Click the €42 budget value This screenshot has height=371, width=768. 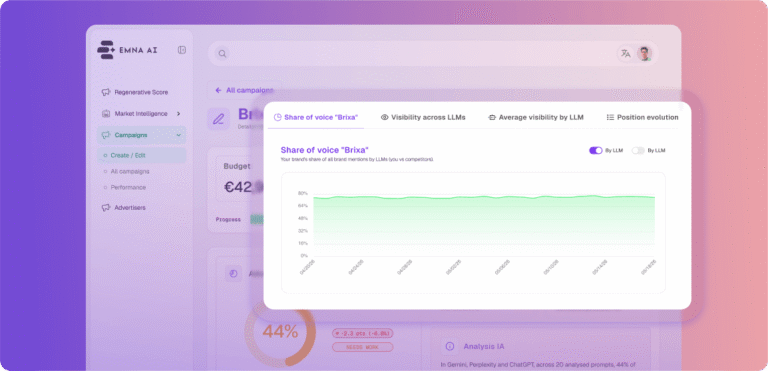238,187
